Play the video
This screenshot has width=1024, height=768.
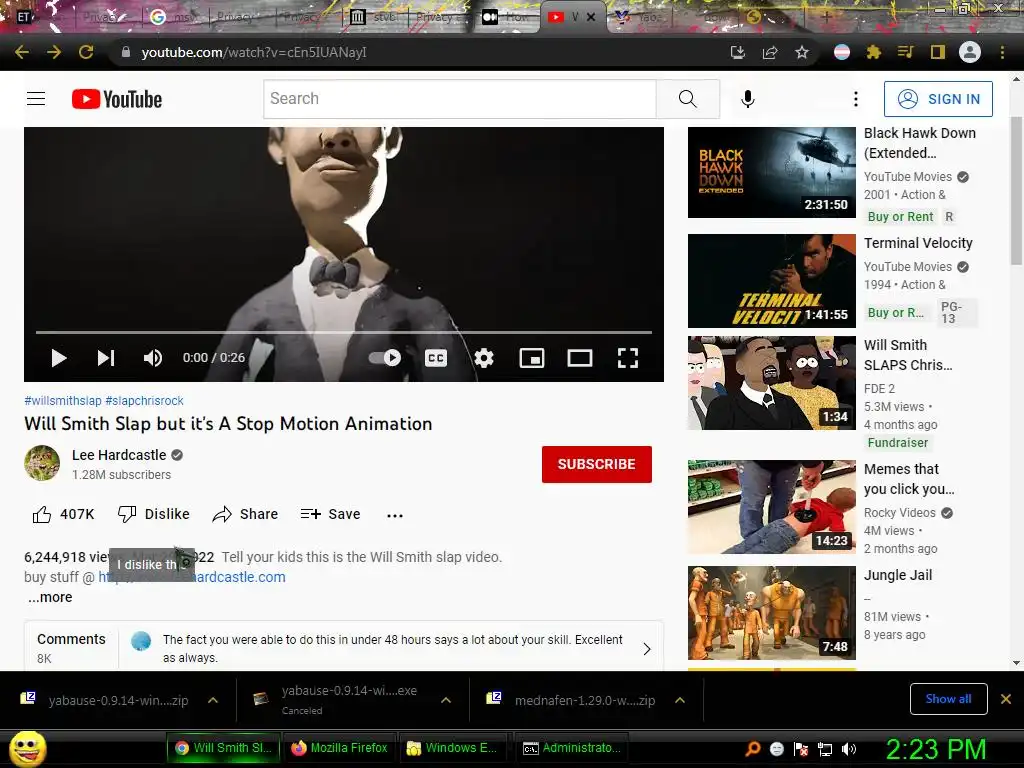point(59,358)
